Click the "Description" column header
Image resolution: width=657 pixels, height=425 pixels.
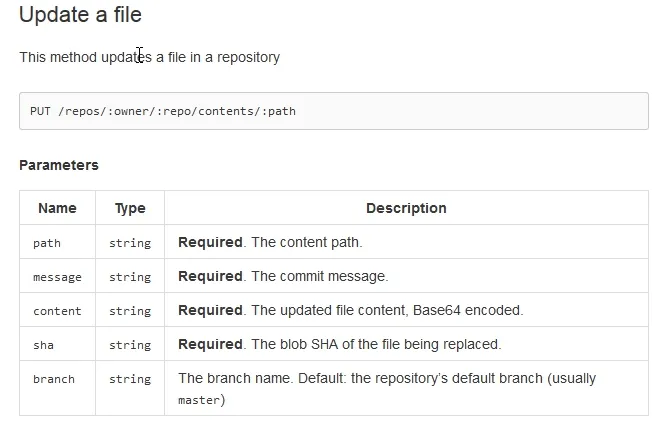coord(406,209)
